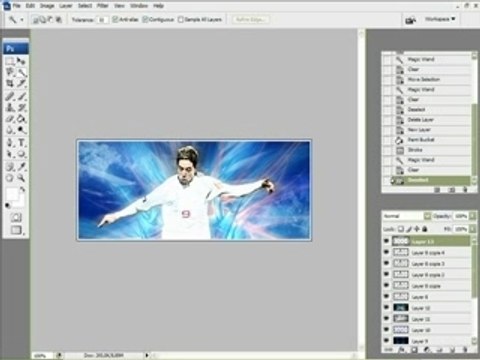
Task: Click the Tolerance input field
Action: tap(102, 20)
